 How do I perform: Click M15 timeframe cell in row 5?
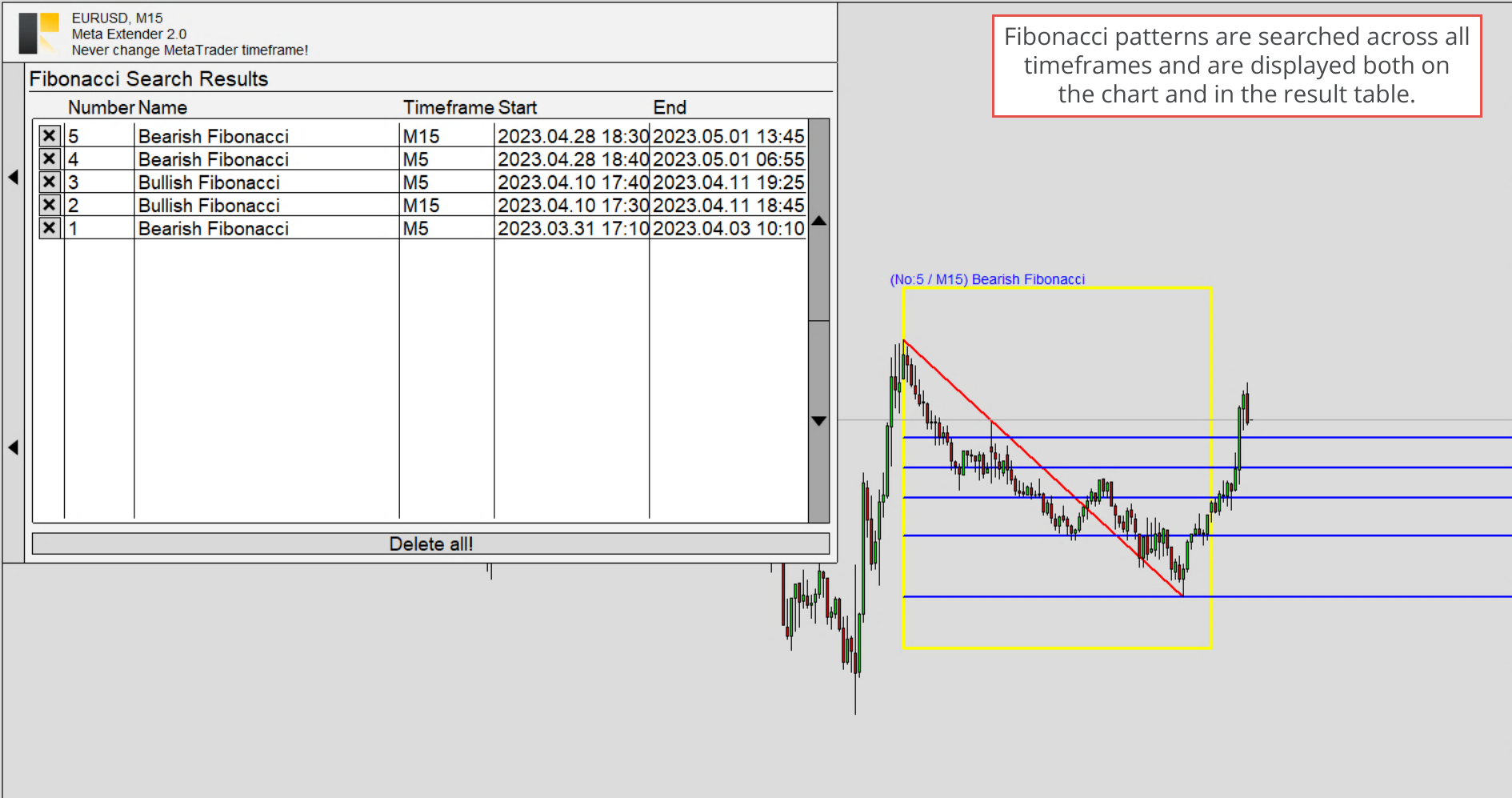click(x=422, y=137)
